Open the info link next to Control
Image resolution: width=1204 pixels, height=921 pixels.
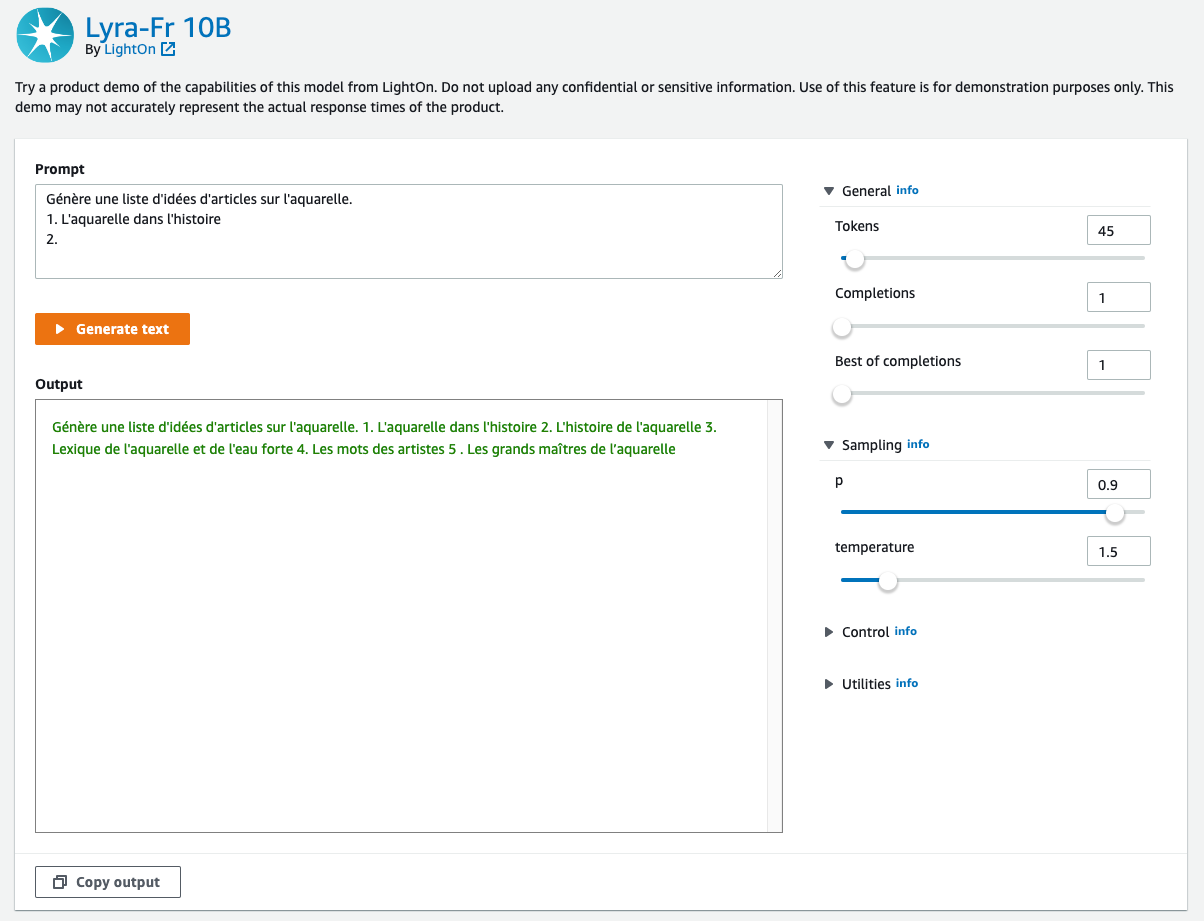905,631
